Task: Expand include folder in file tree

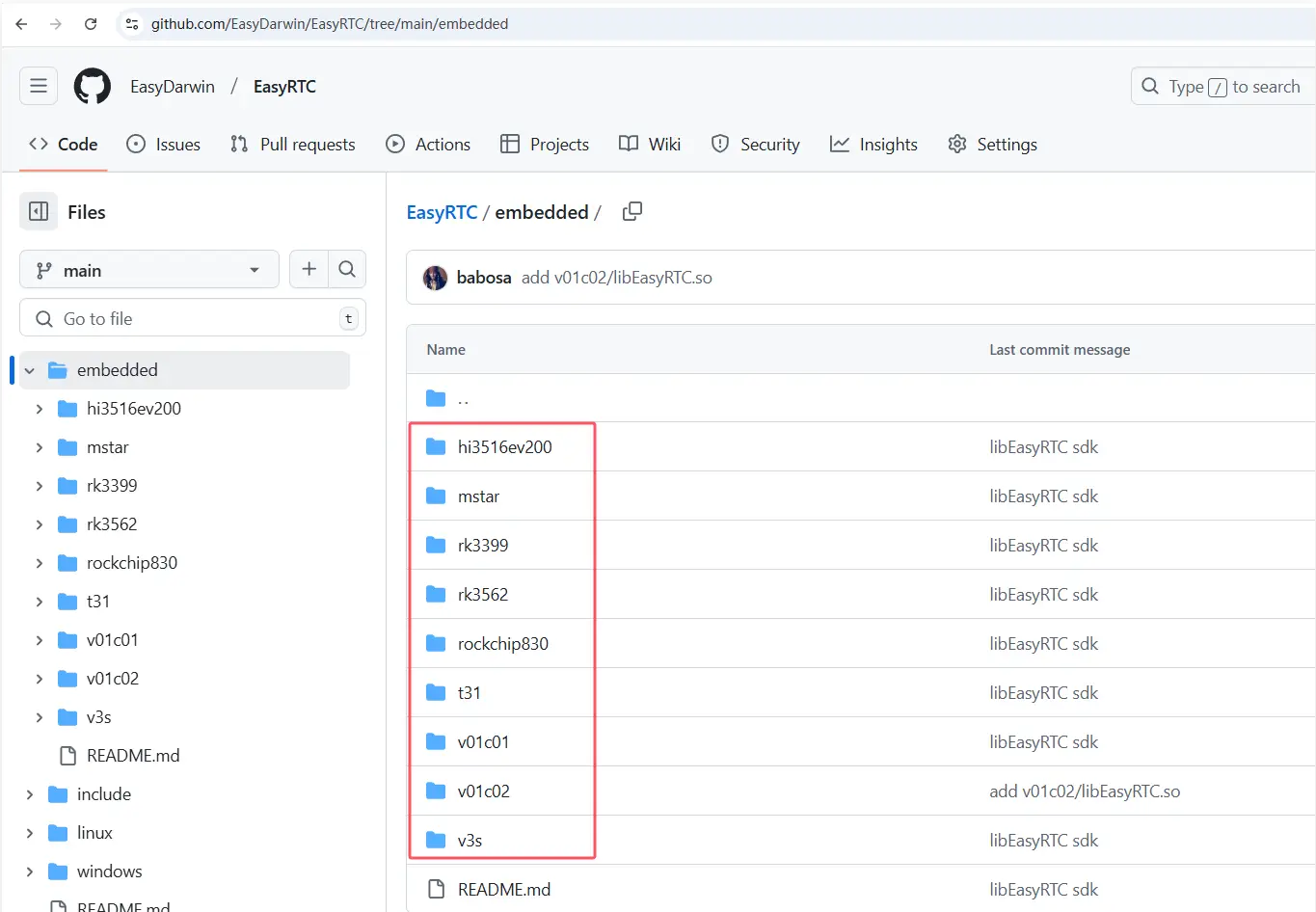Action: pos(29,794)
